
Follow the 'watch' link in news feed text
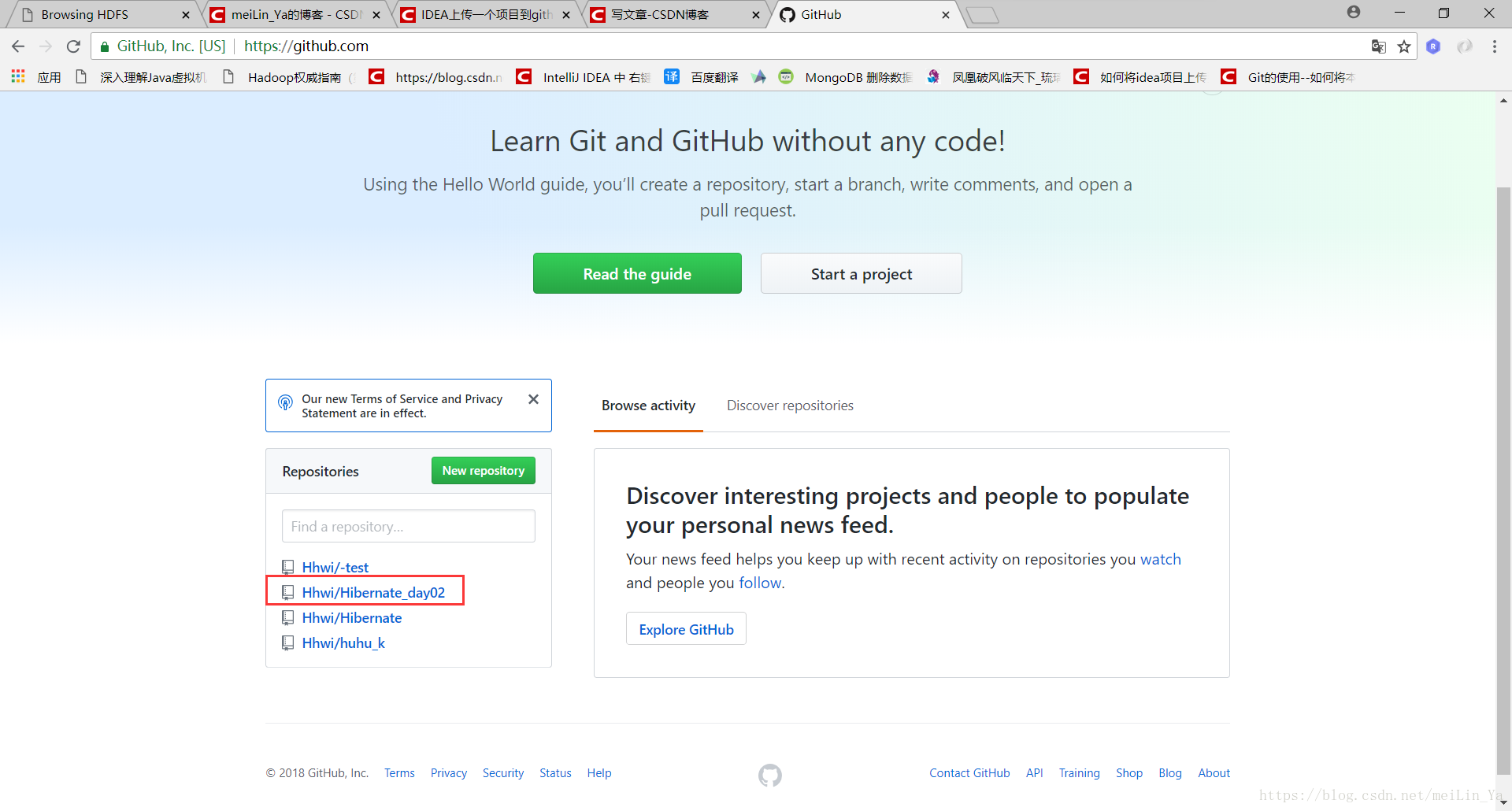point(1161,559)
